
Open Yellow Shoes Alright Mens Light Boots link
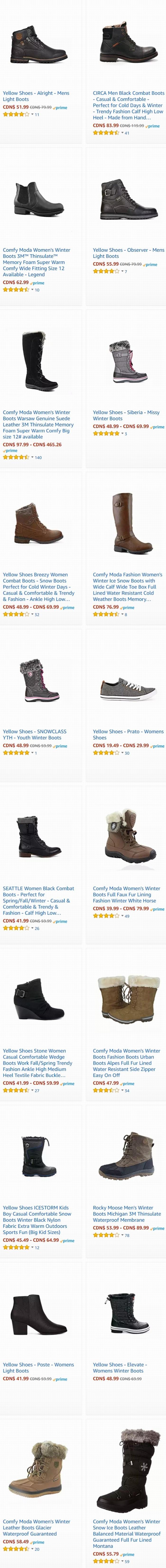pyautogui.click(x=36, y=96)
